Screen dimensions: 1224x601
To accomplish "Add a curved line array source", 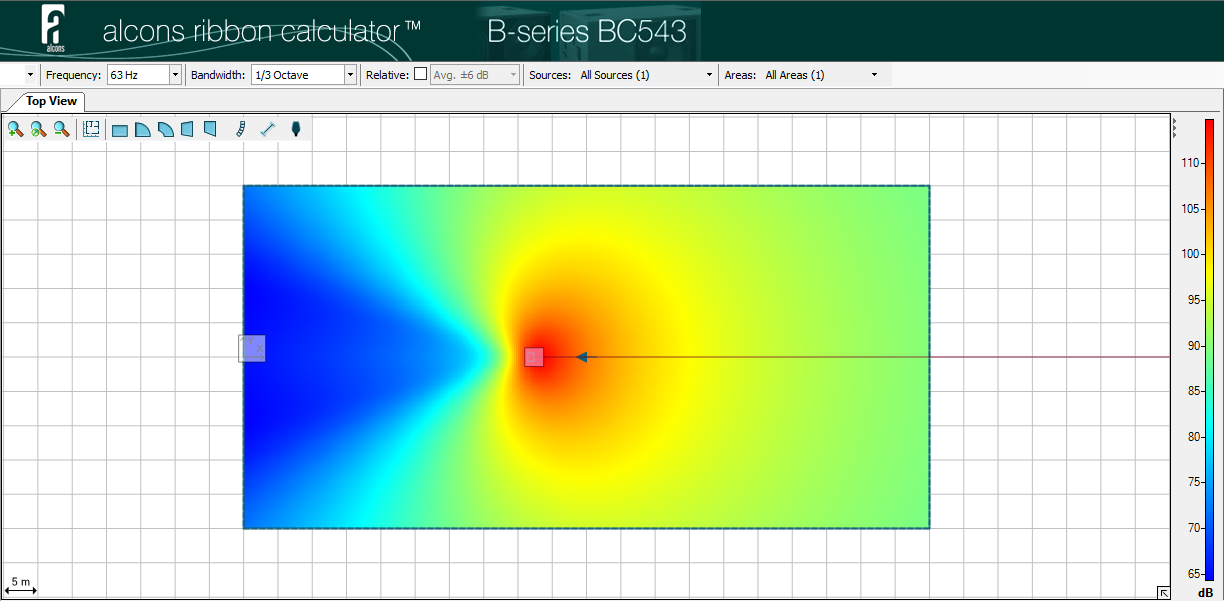I will tap(240, 129).
